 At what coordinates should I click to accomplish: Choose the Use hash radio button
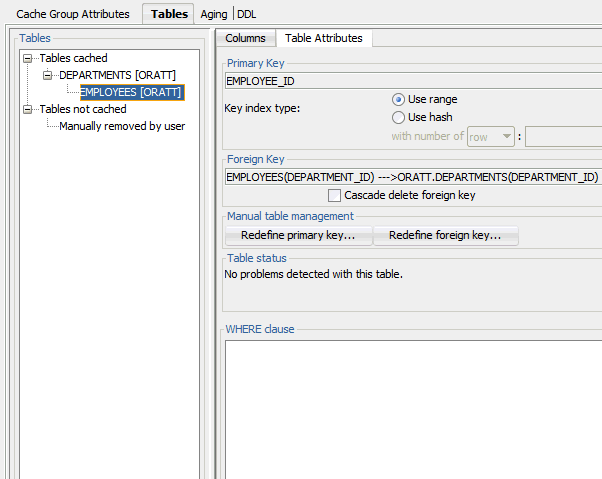pos(398,117)
